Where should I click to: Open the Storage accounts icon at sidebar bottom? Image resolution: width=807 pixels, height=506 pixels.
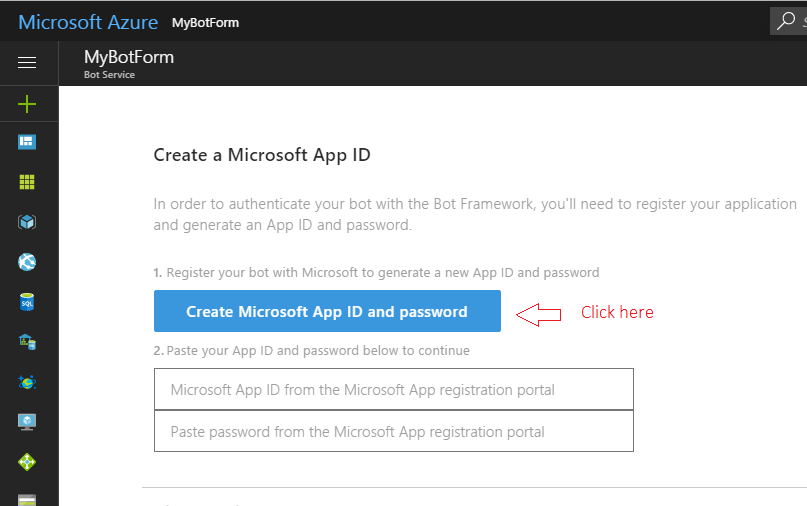(27, 499)
